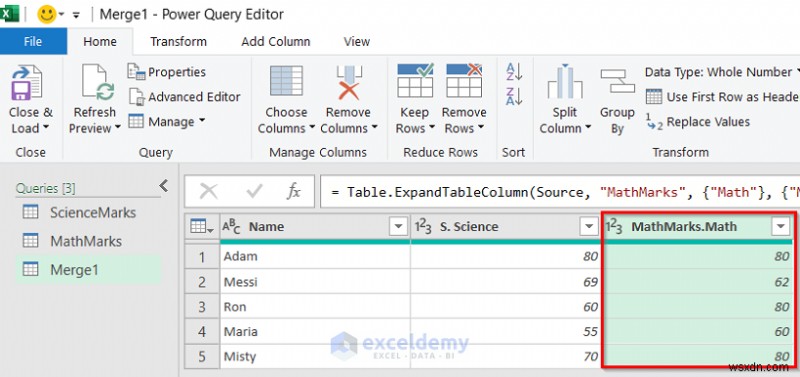800x377 pixels.
Task: Open the S. Science column filter dropdown
Action: [x=589, y=227]
